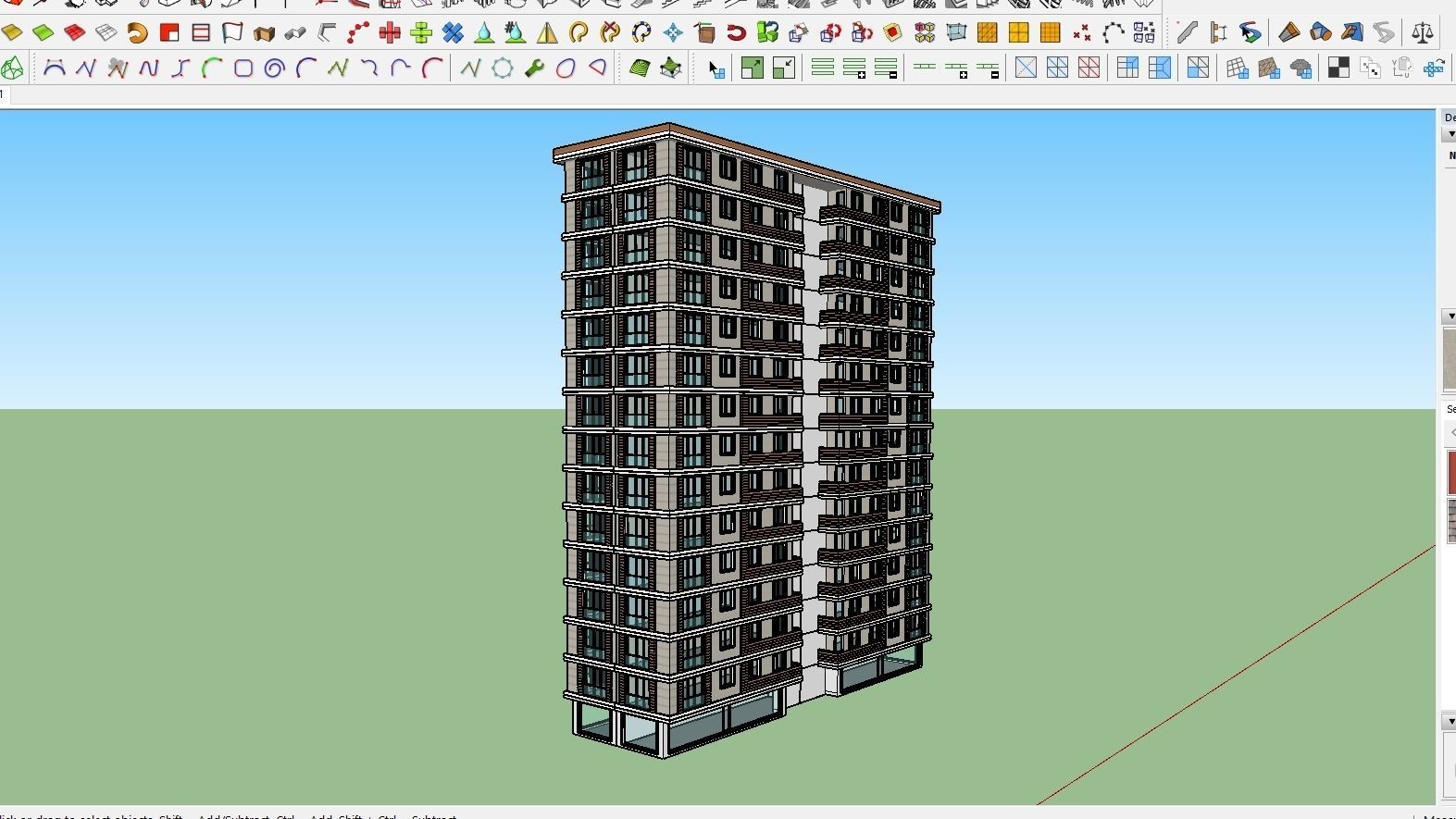Click the green blocks with blue arrow icon

767,33
